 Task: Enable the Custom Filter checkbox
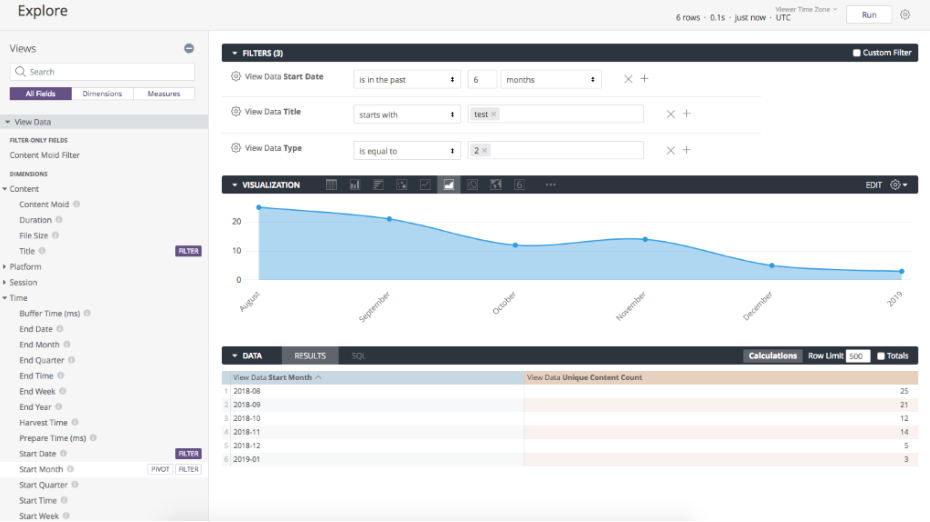(856, 53)
